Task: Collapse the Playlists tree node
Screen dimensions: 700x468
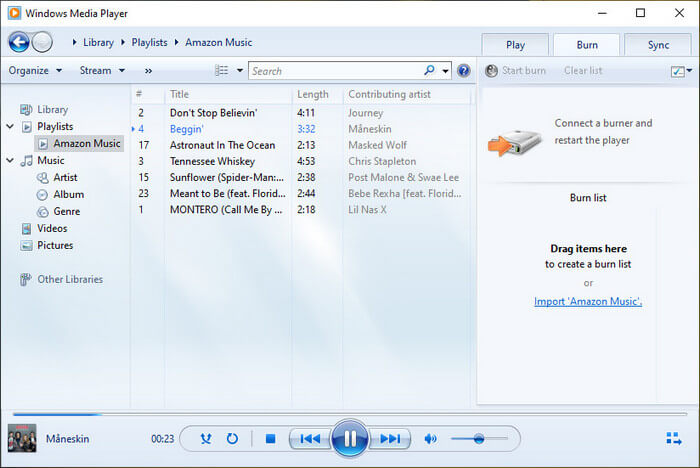Action: (x=10, y=127)
